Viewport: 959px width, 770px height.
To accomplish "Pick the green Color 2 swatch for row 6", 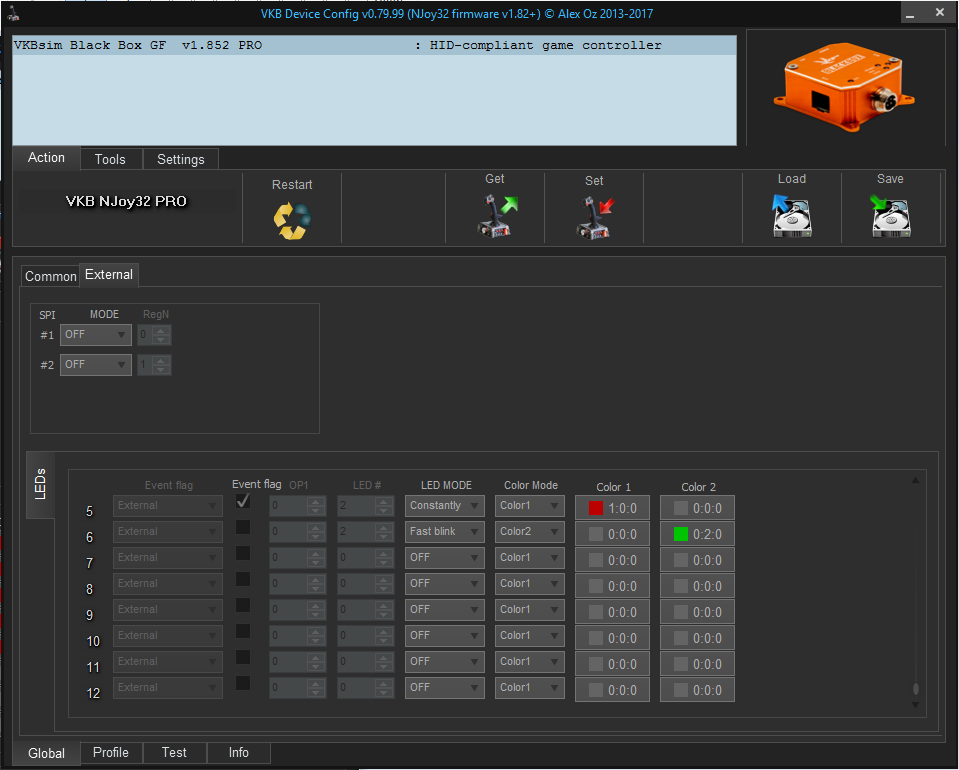I will pyautogui.click(x=681, y=534).
